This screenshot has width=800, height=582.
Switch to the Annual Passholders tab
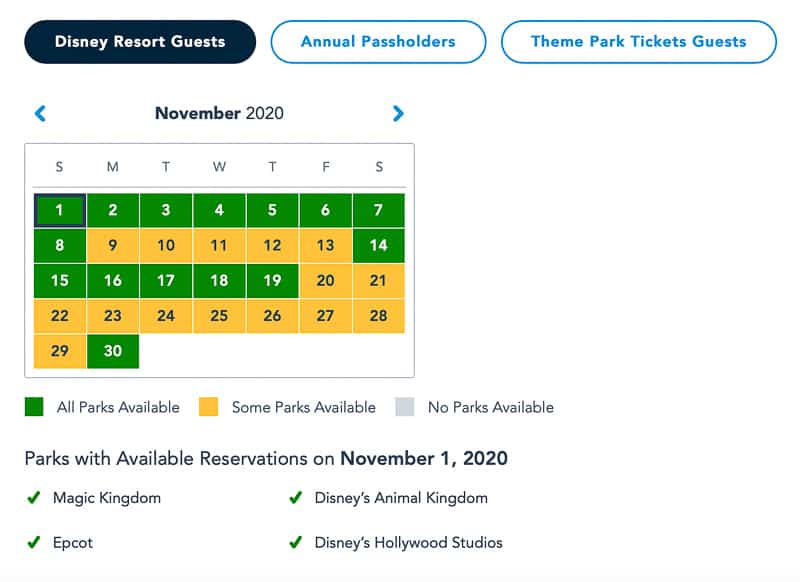tap(378, 41)
